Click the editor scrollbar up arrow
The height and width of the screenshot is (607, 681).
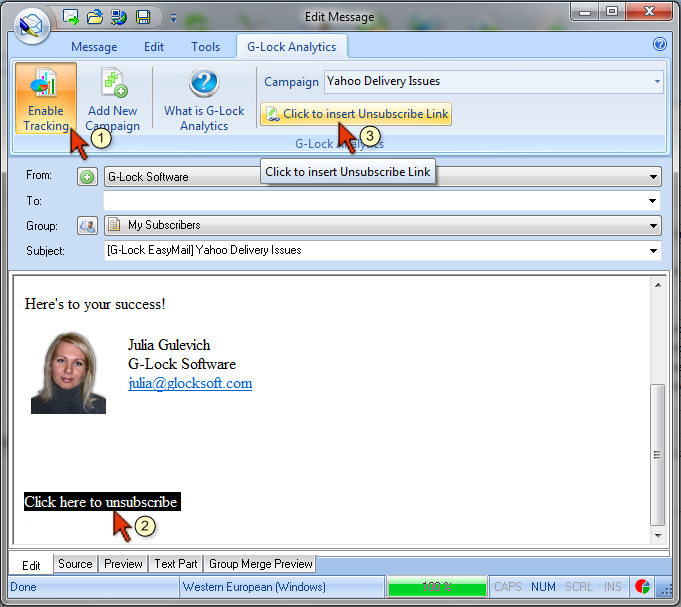coord(658,285)
